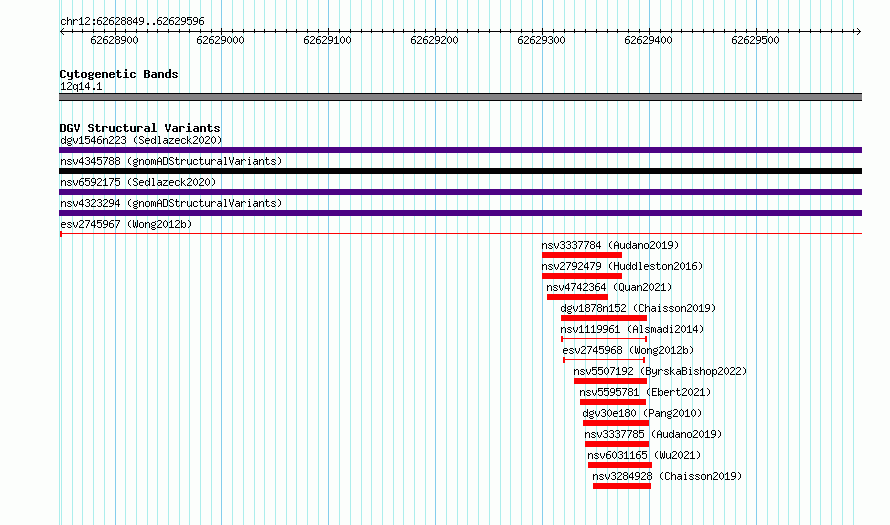Click ruler position 62628900
Image resolution: width=890 pixels, height=525 pixels.
(114, 40)
